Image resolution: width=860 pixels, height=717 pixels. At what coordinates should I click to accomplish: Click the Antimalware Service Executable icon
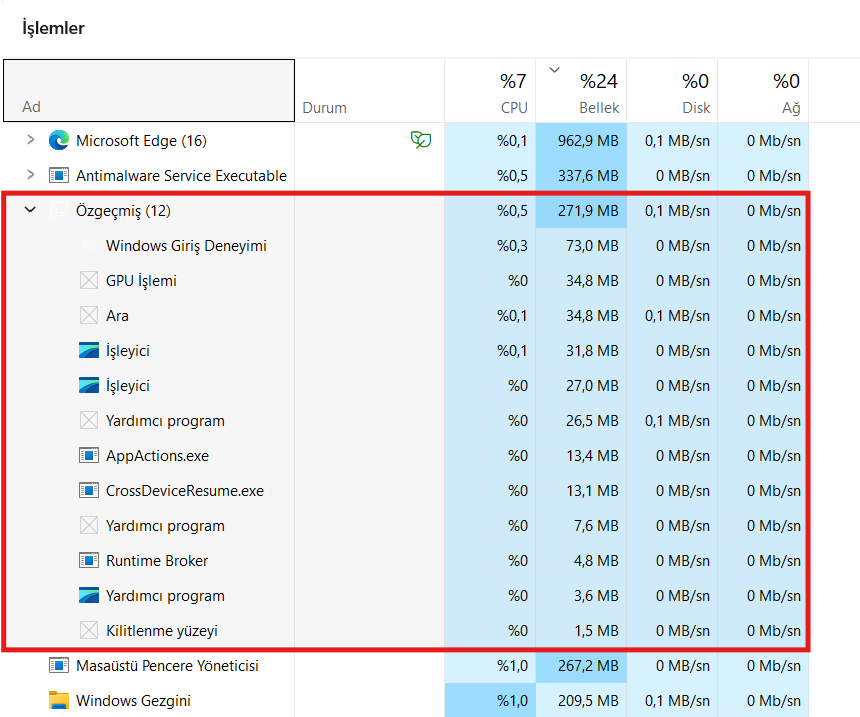click(59, 176)
